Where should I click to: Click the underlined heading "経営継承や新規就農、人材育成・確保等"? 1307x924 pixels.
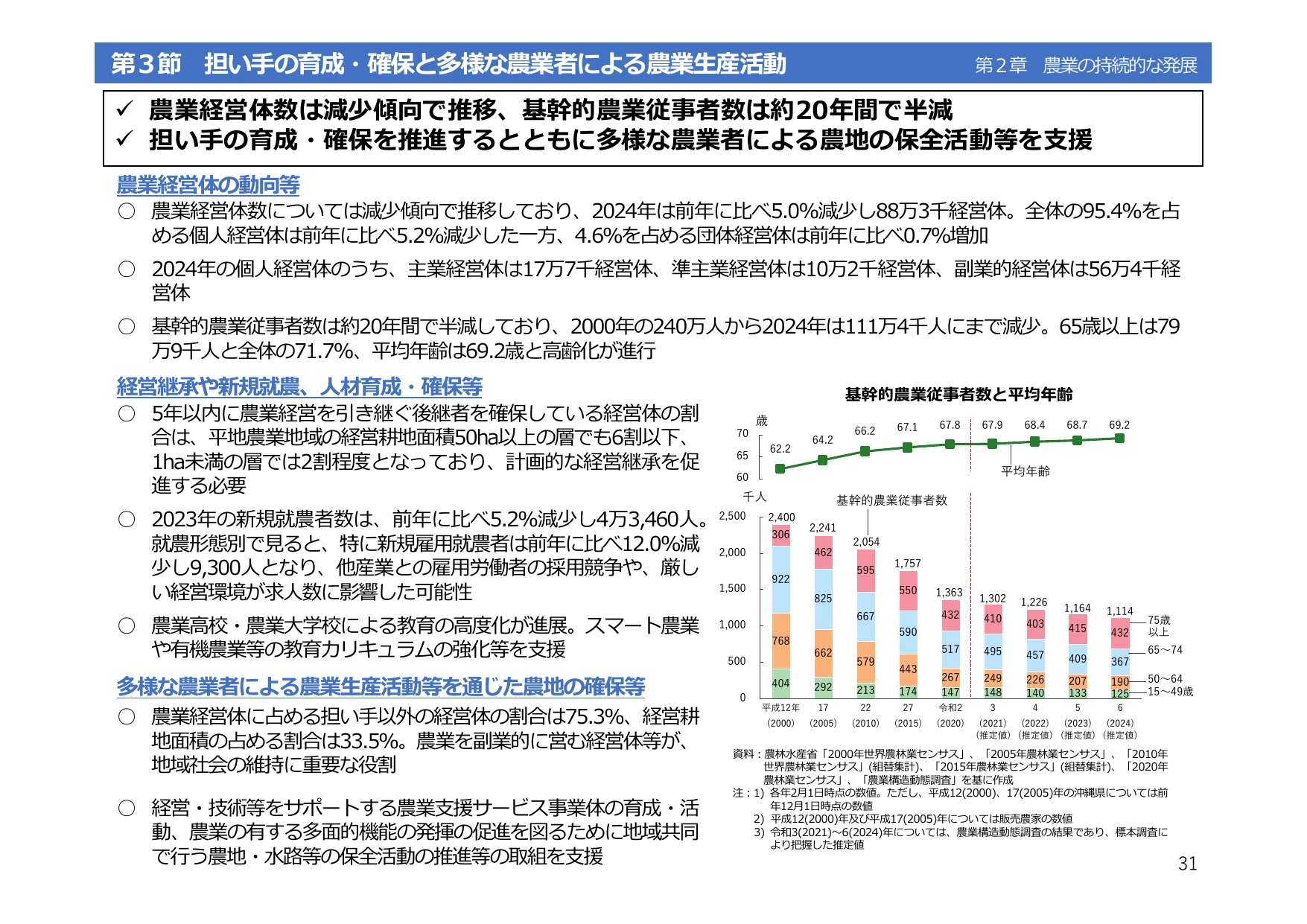(x=299, y=386)
